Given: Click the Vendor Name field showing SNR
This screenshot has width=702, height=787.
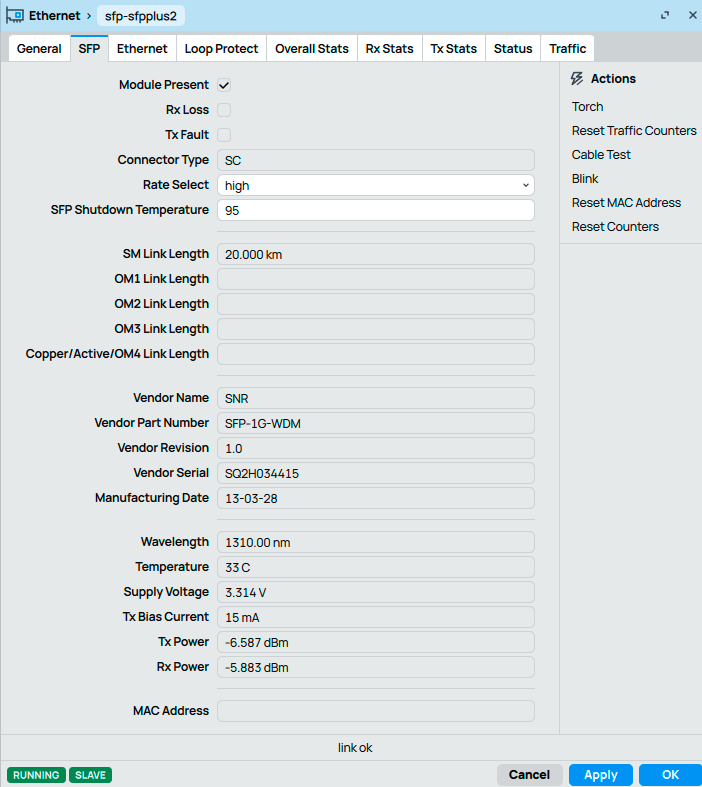Looking at the screenshot, I should pyautogui.click(x=376, y=399).
